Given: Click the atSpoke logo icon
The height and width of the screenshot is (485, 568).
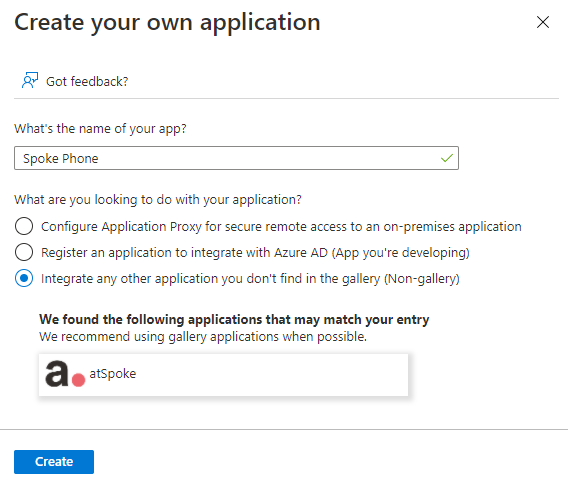Looking at the screenshot, I should coord(65,374).
